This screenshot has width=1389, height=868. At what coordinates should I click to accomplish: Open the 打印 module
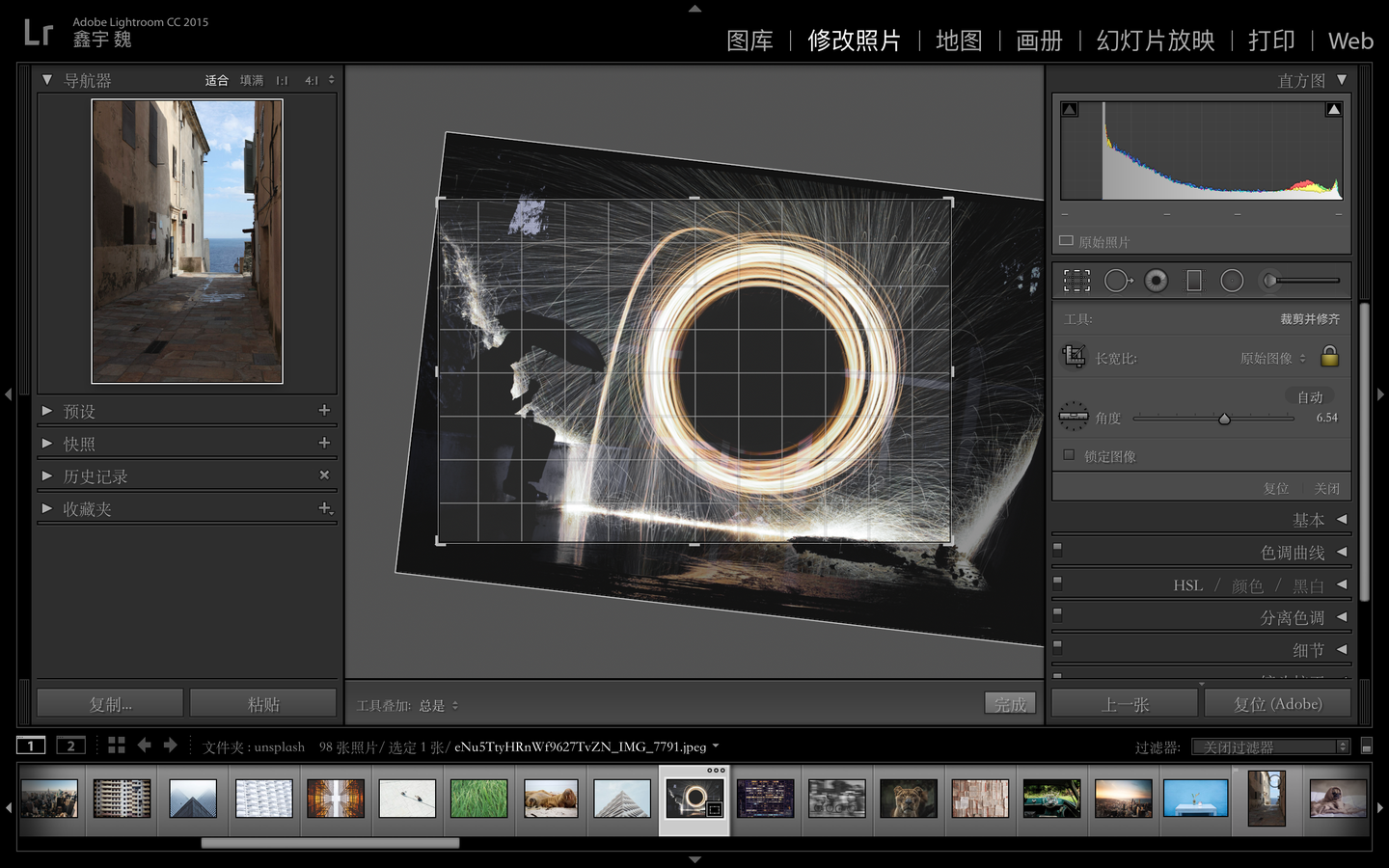1271,41
